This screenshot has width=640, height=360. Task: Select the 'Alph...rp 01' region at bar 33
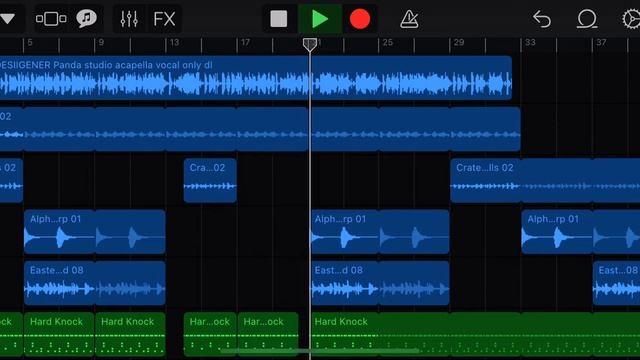point(581,232)
